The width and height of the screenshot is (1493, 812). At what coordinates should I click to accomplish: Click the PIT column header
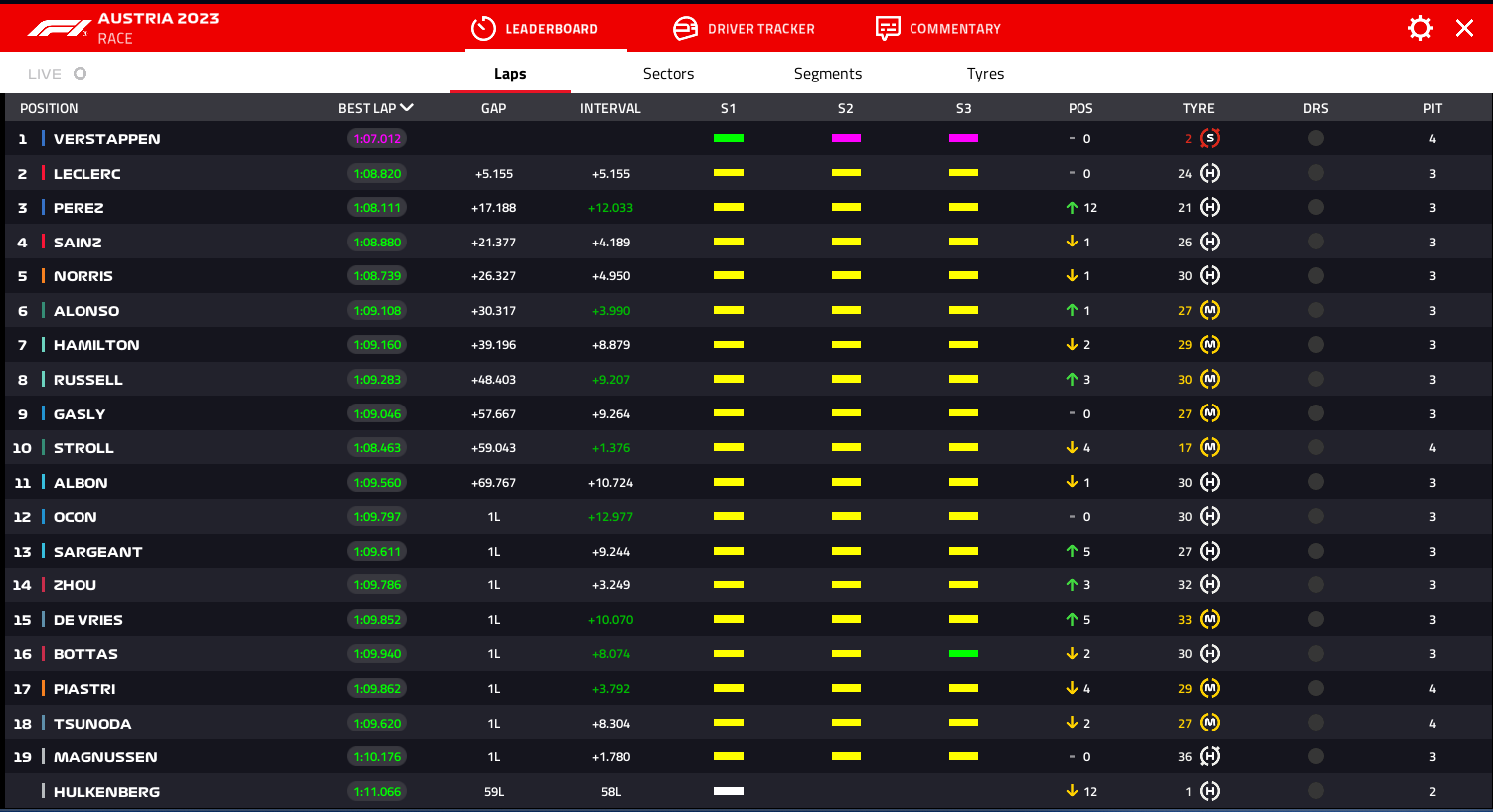1432,108
